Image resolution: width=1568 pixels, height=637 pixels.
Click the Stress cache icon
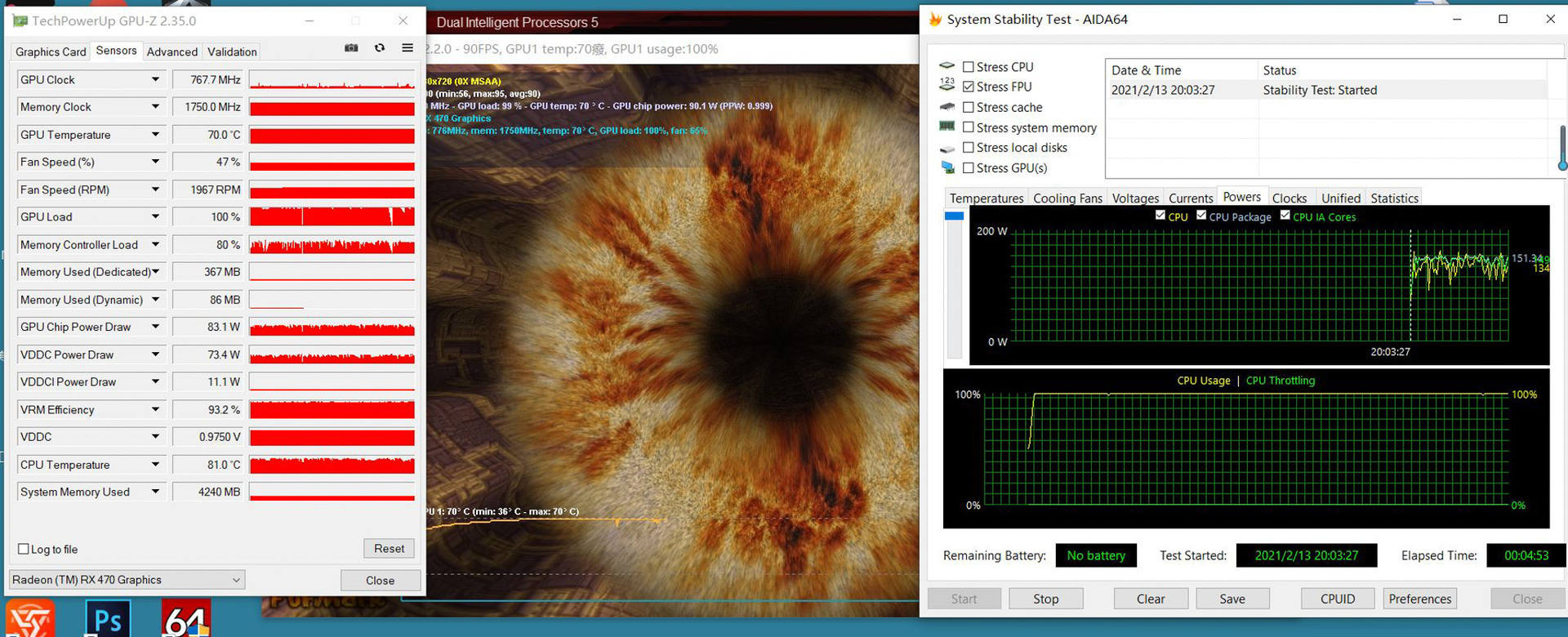(x=947, y=106)
